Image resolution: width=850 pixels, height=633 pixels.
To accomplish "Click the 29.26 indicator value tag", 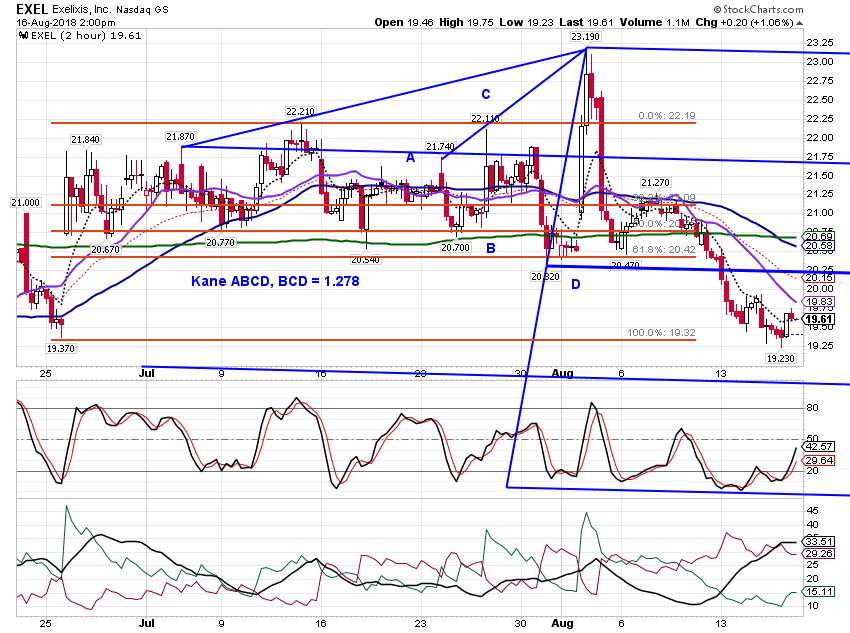I will (x=819, y=553).
